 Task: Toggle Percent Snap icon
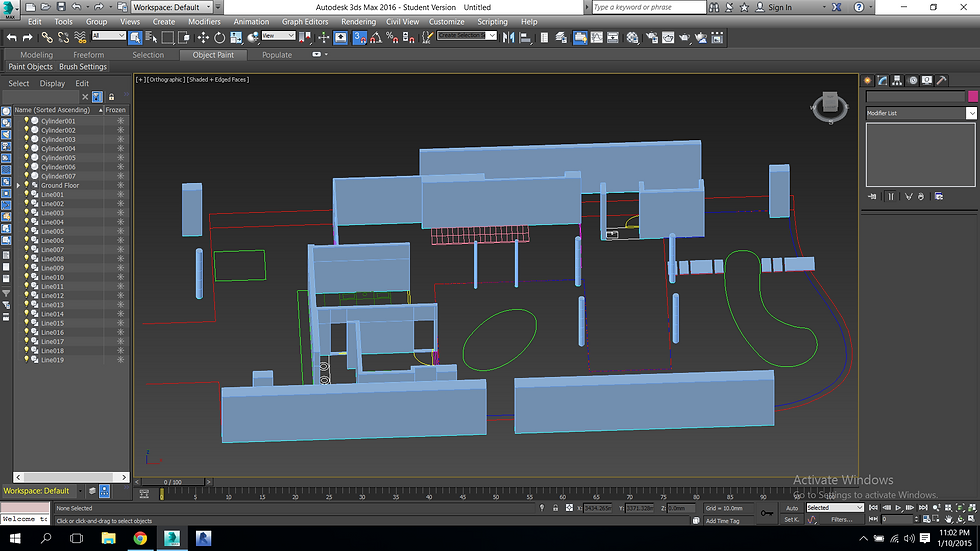coord(392,37)
